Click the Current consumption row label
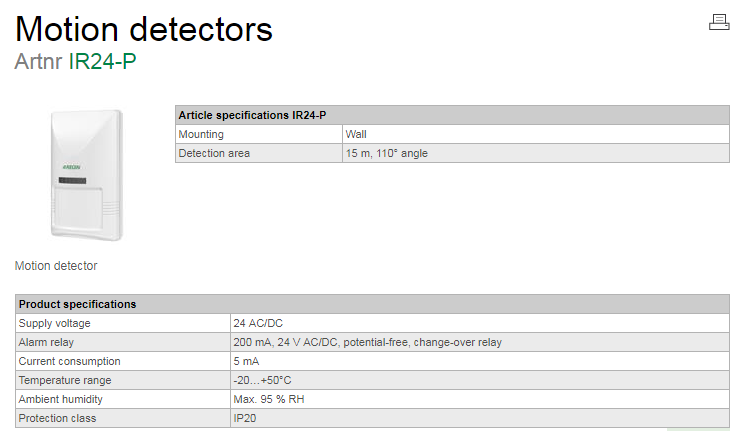 (70, 361)
